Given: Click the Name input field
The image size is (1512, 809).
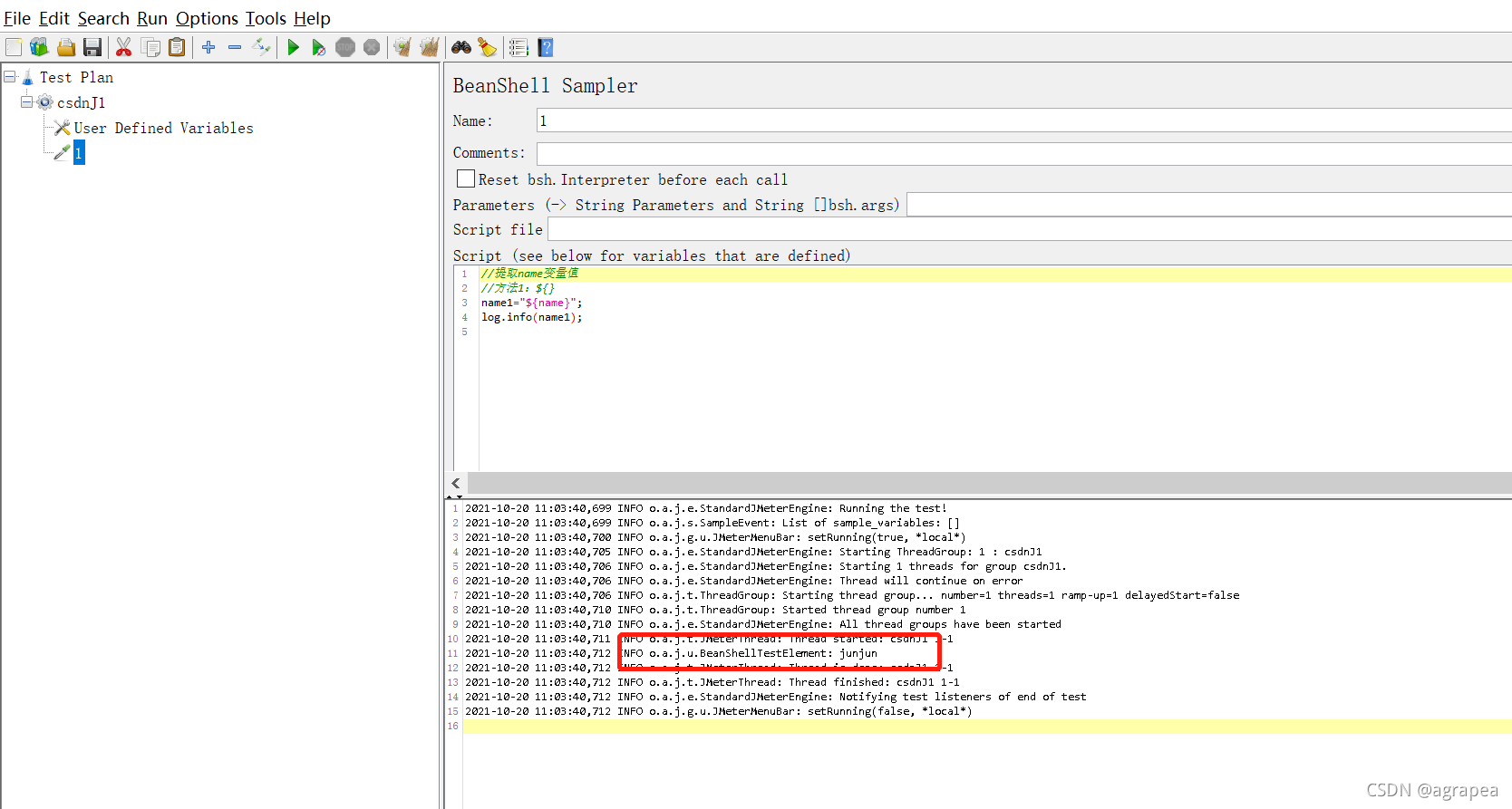Looking at the screenshot, I should [x=1024, y=120].
